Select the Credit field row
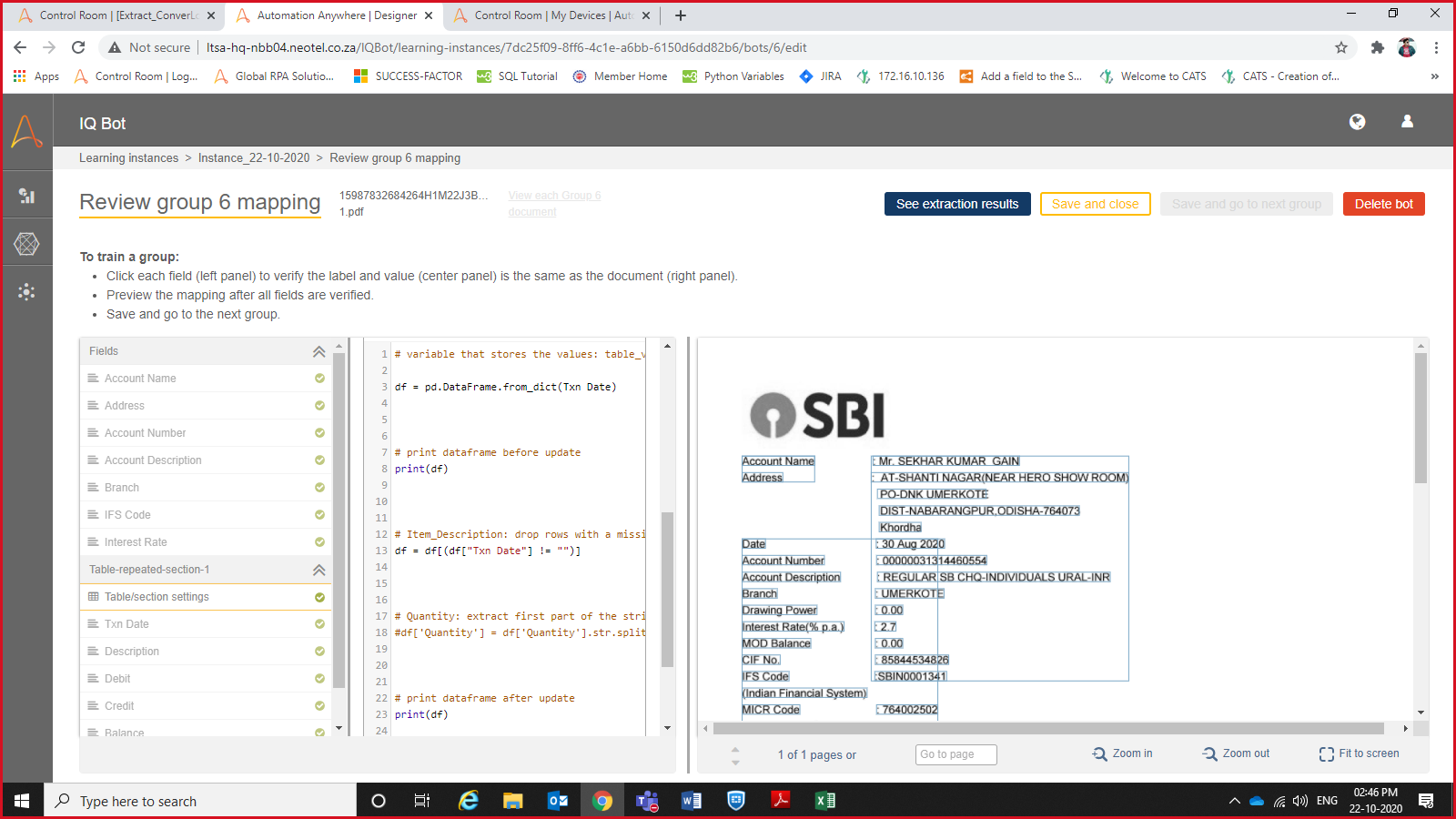Screen dimensions: 1456x819 (206, 706)
